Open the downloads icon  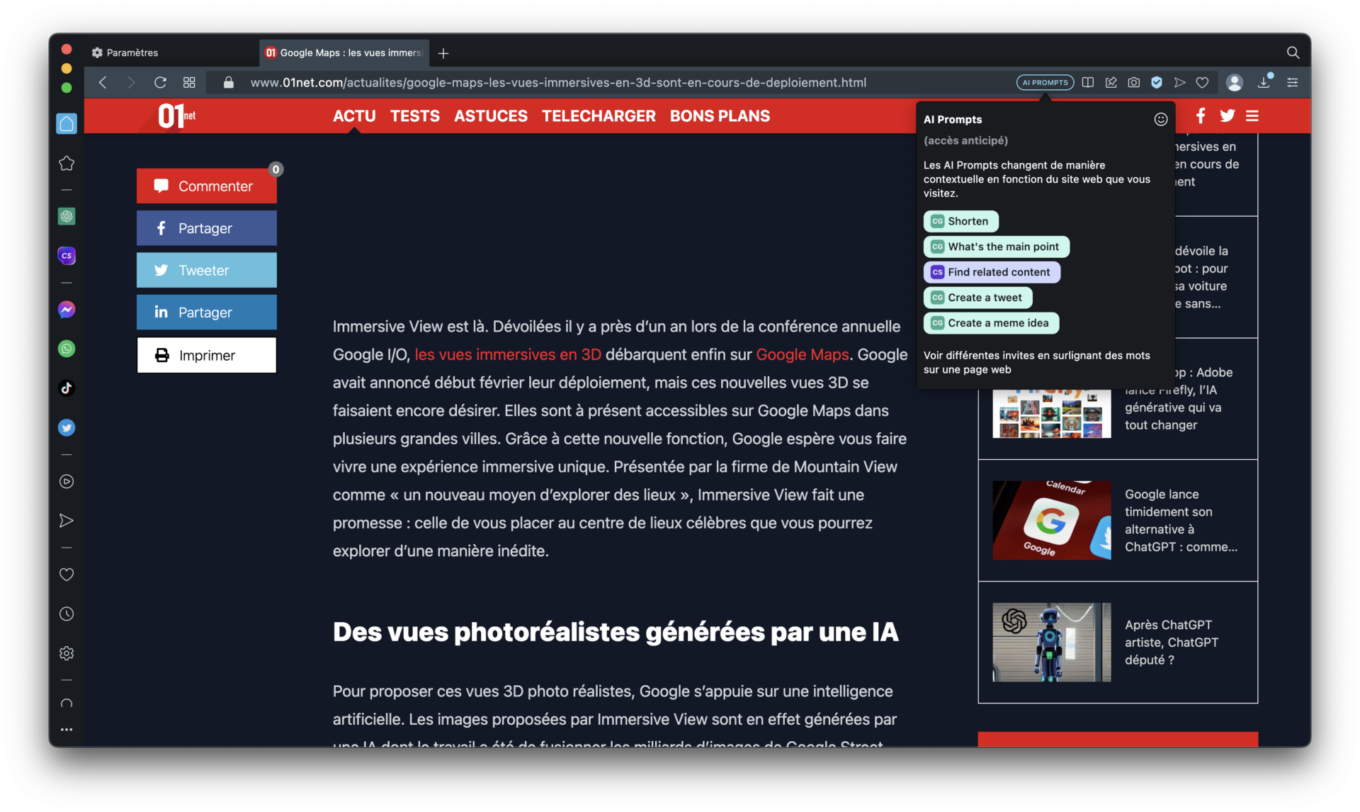(x=1264, y=82)
